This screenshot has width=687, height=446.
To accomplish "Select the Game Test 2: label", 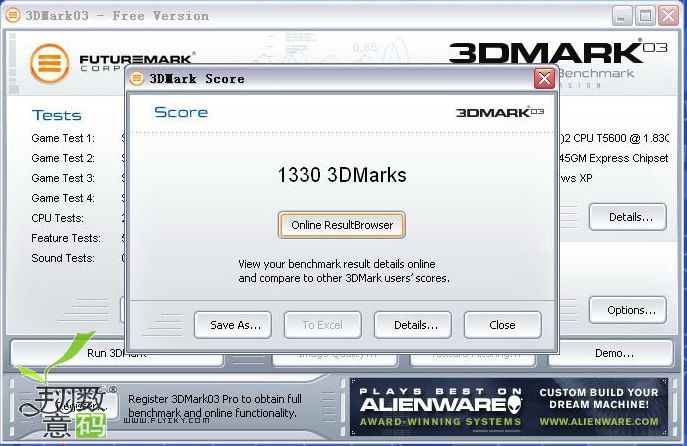I will click(x=63, y=158).
